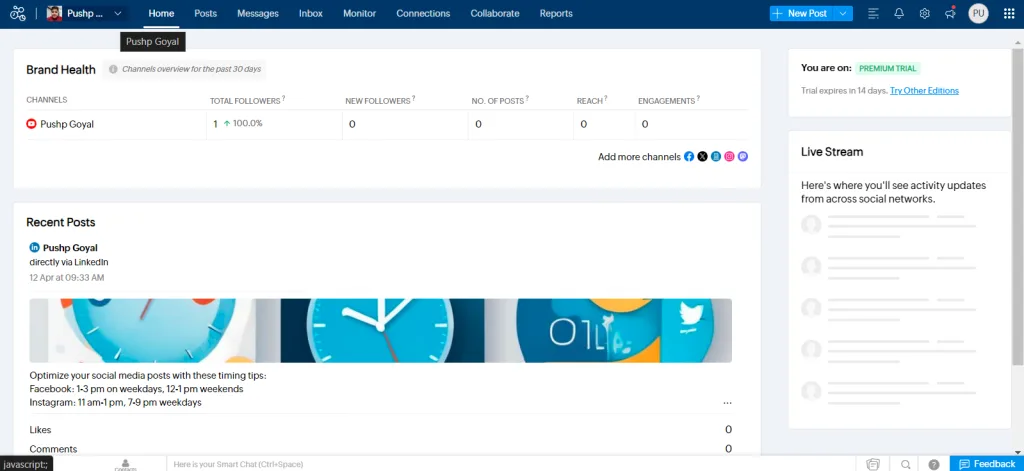Image resolution: width=1024 pixels, height=471 pixels.
Task: Click the search magnifier in the bottom bar
Action: pos(906,464)
